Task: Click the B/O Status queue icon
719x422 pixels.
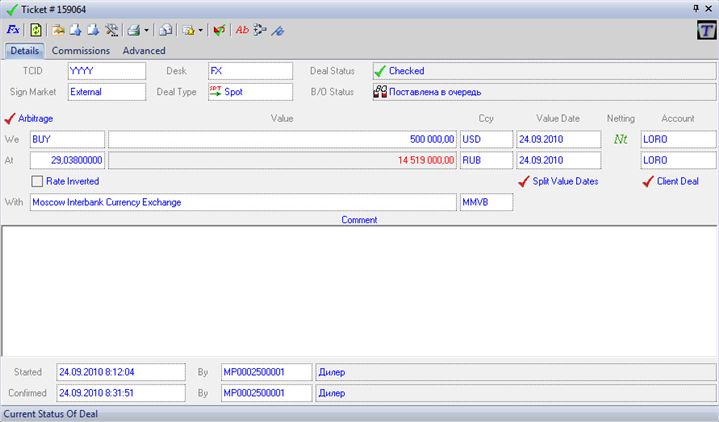Action: tap(380, 92)
